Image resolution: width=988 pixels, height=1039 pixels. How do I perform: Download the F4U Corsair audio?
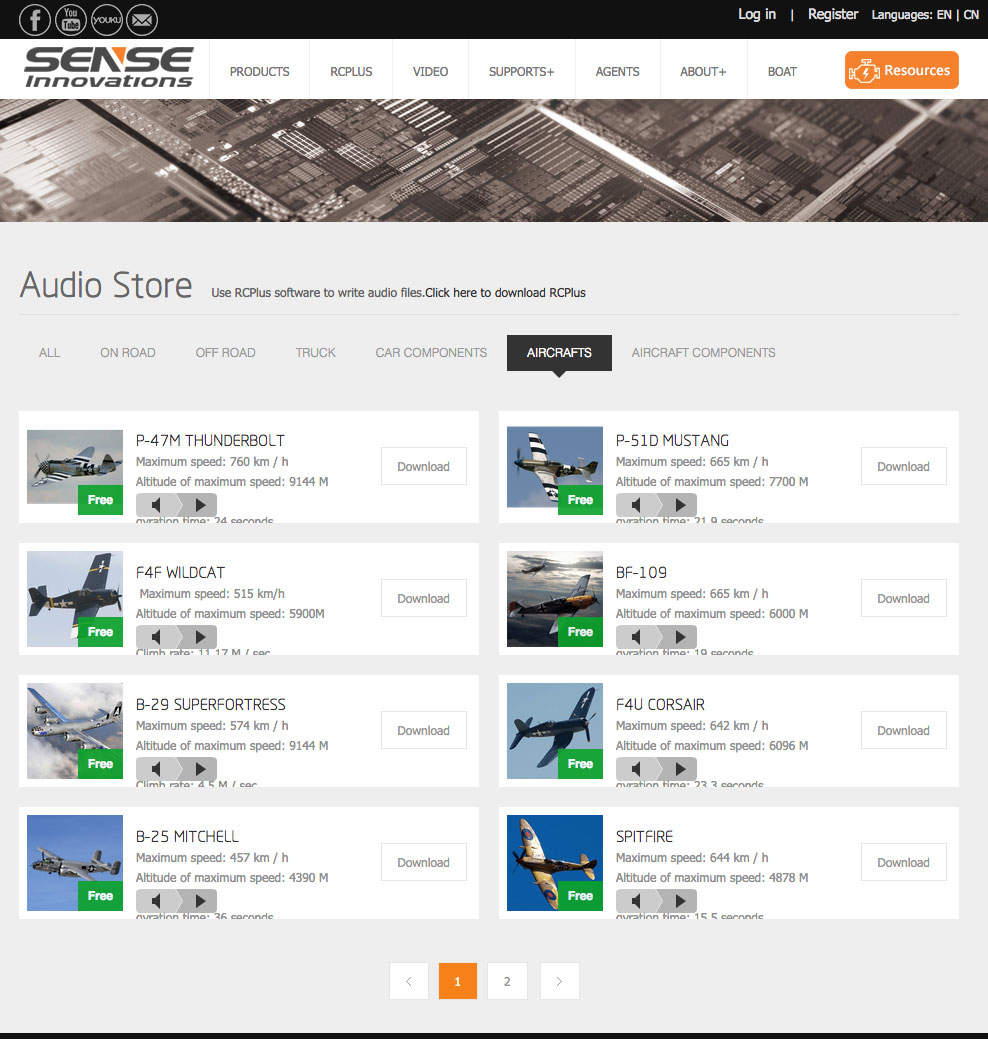tap(903, 730)
